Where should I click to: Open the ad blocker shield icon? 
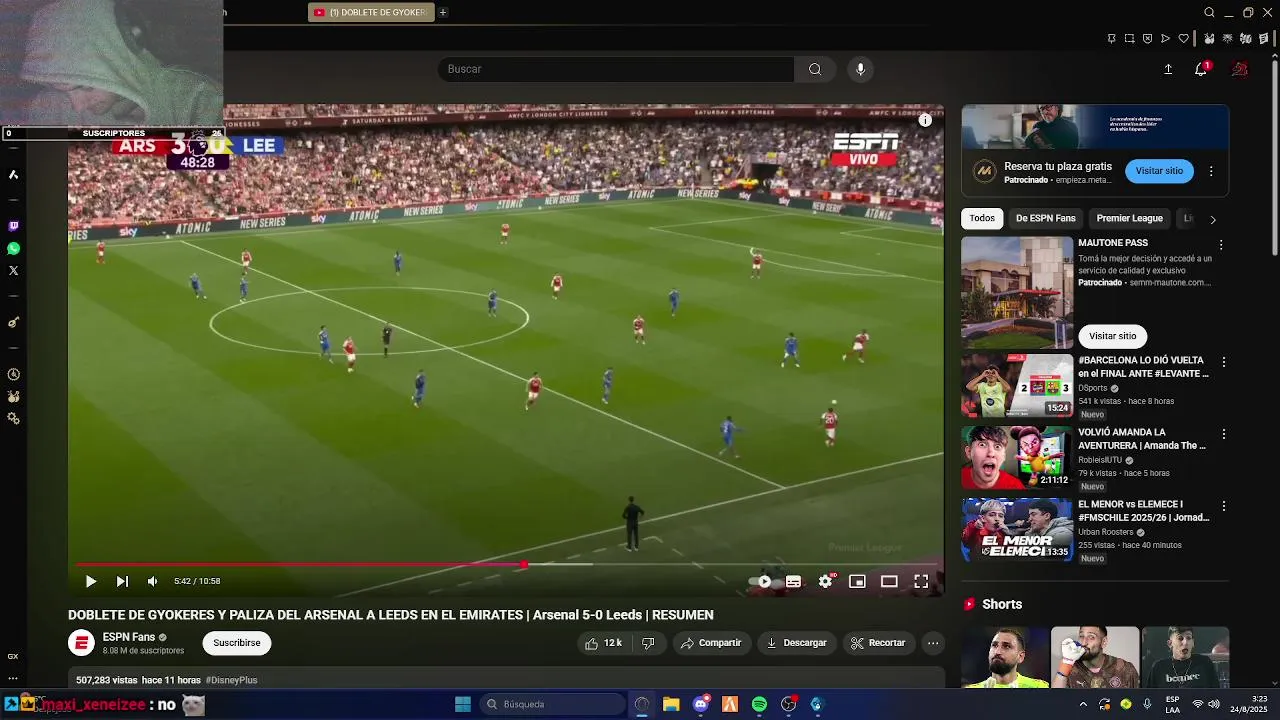1147,39
